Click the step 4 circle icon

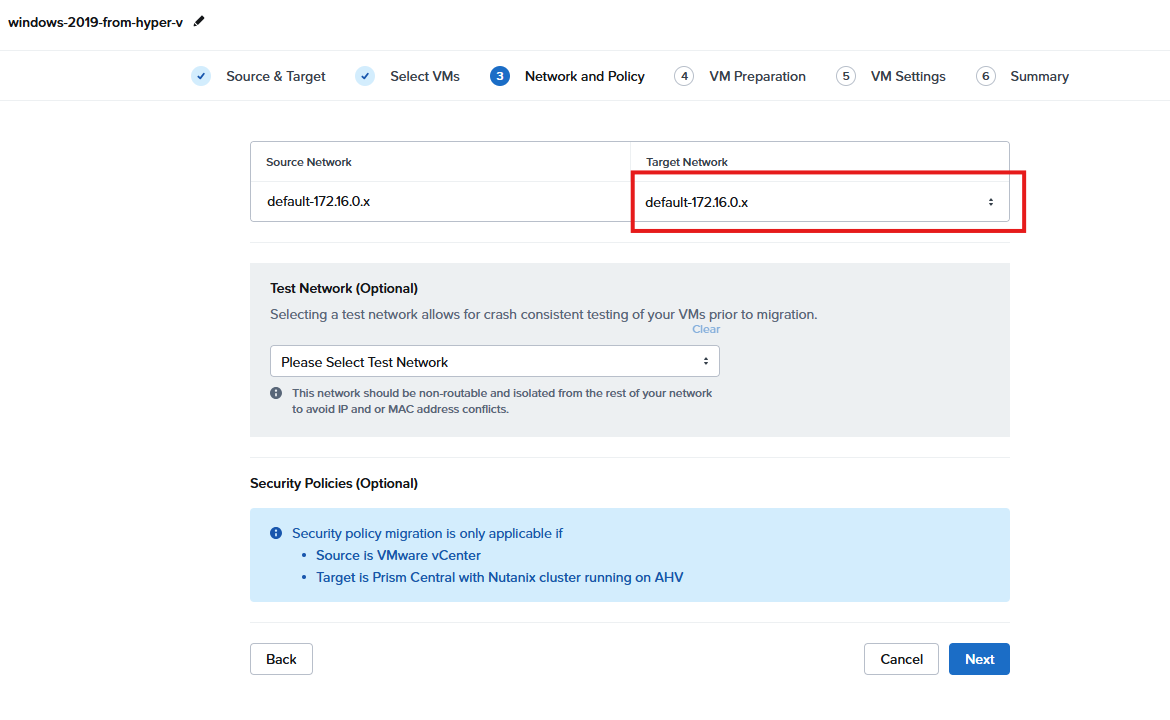(684, 76)
